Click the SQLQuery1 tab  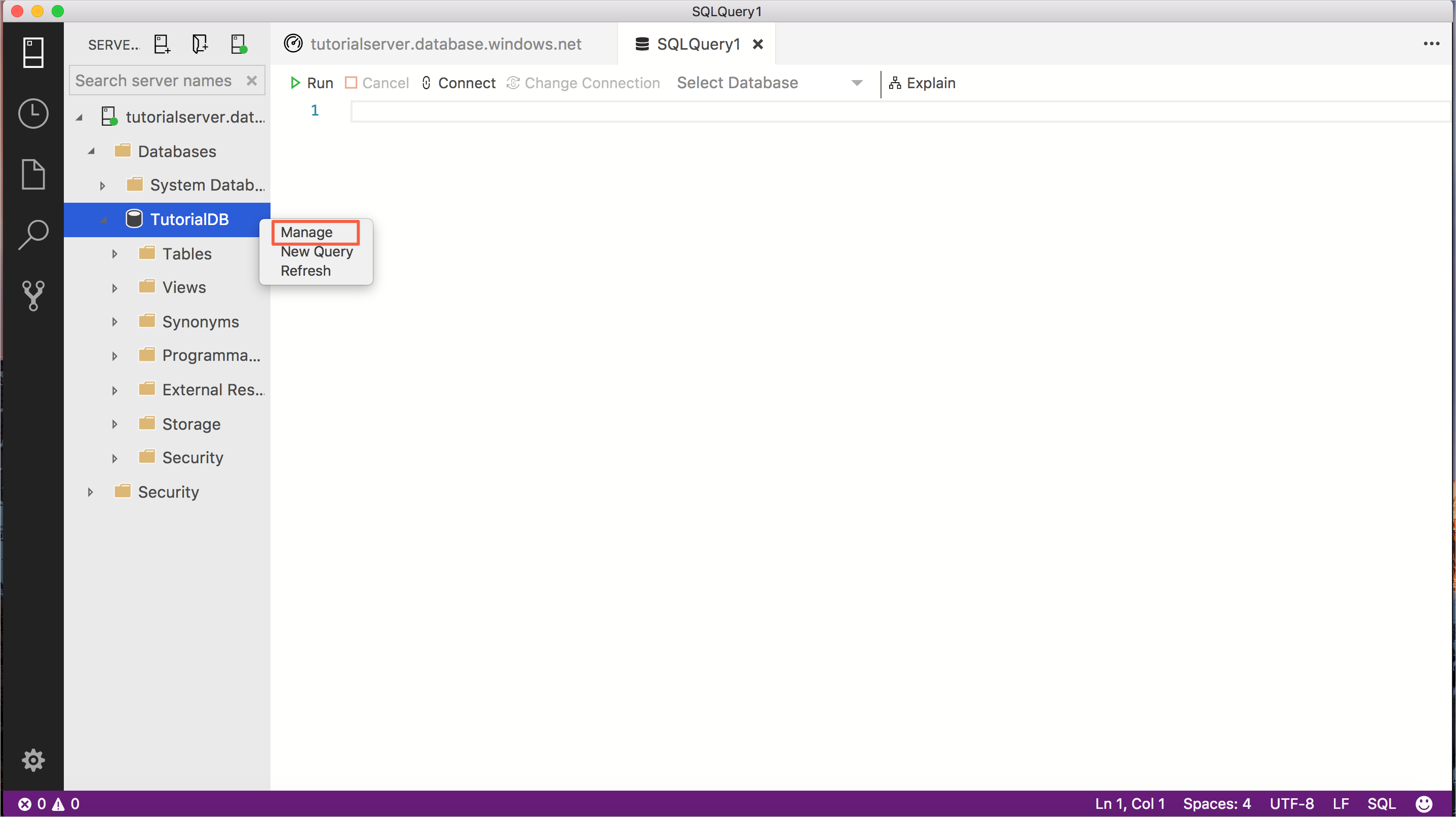(x=697, y=44)
